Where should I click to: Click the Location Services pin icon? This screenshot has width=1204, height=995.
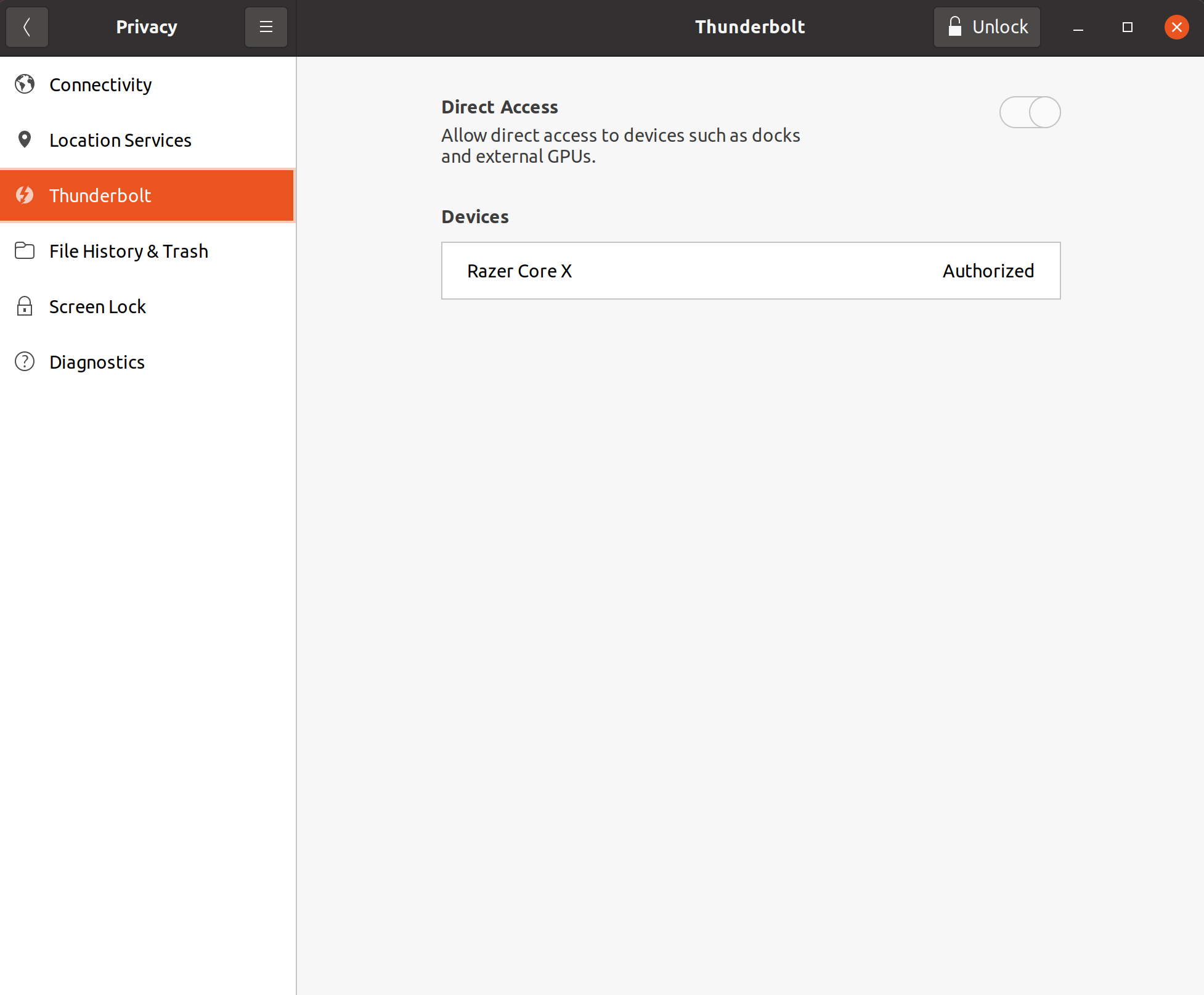coord(25,139)
